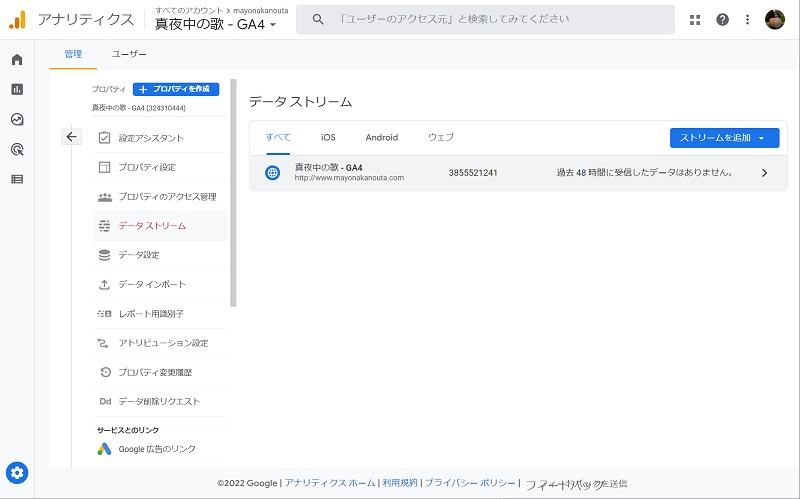The width and height of the screenshot is (800, 499).
Task: Open the more options vertical dots menu
Action: pyautogui.click(x=747, y=20)
